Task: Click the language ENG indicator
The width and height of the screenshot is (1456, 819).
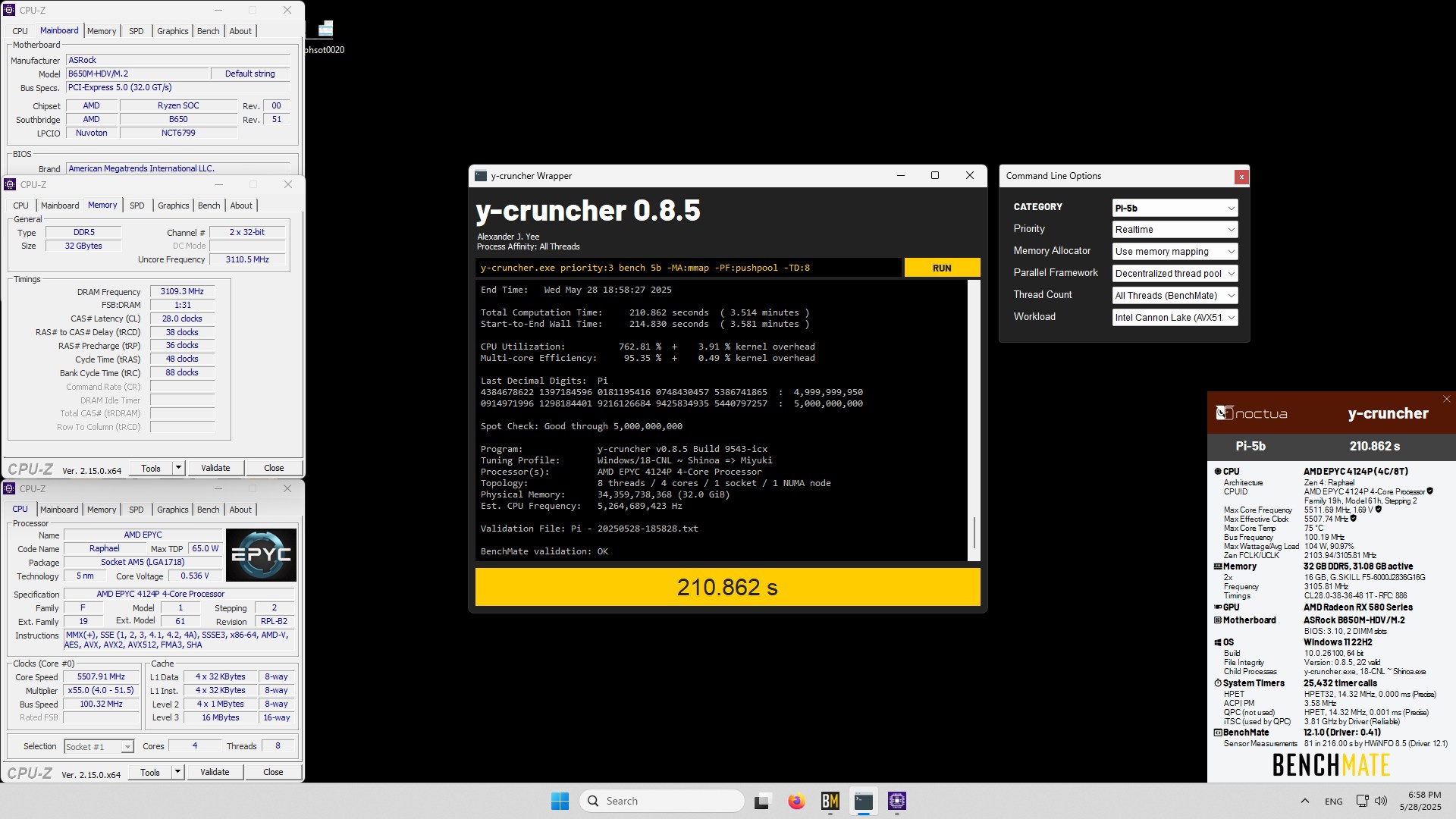Action: [1334, 801]
